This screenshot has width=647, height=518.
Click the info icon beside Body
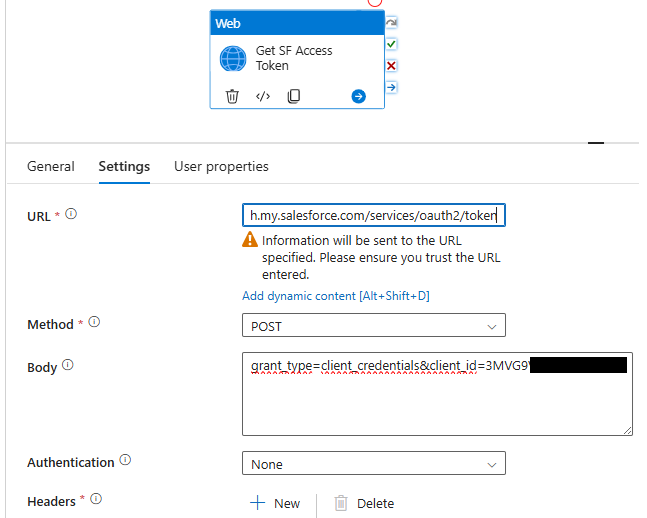tap(68, 366)
